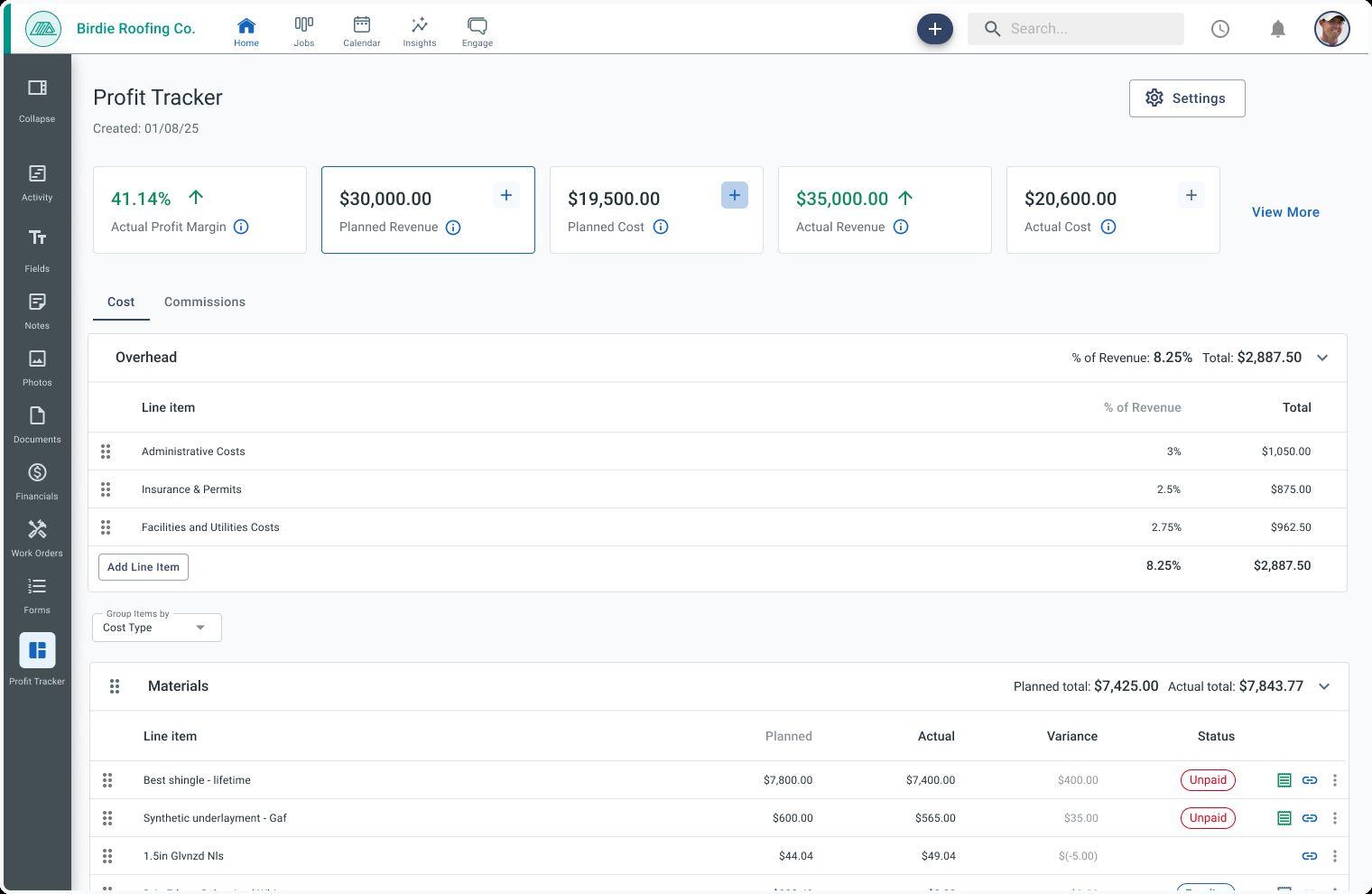Click Unpaid status for Best shingle
The image size is (1372, 894).
point(1208,780)
